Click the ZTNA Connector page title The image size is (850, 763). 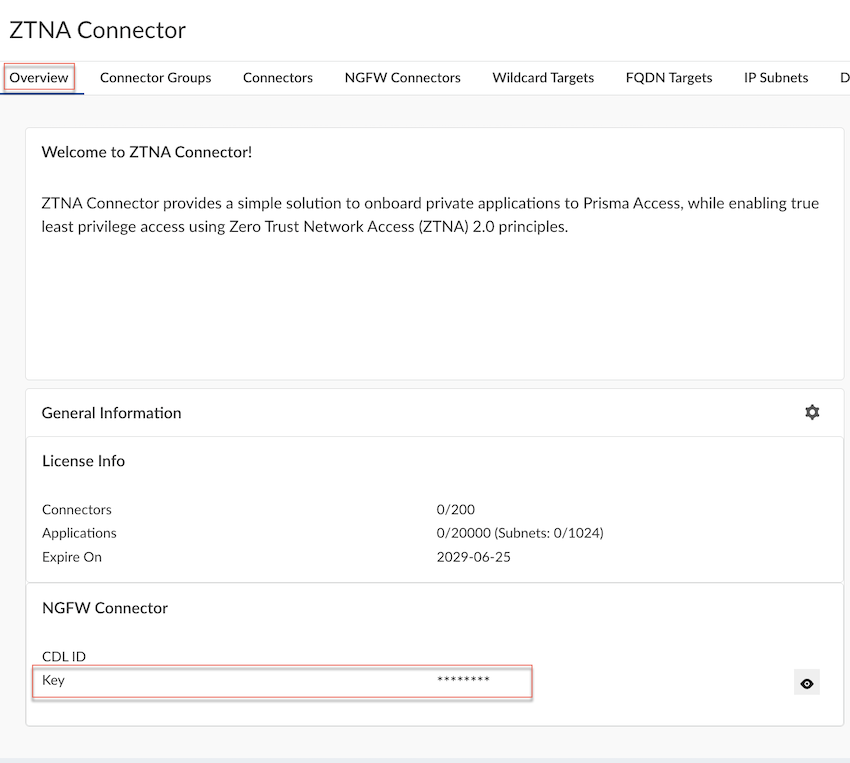[97, 30]
